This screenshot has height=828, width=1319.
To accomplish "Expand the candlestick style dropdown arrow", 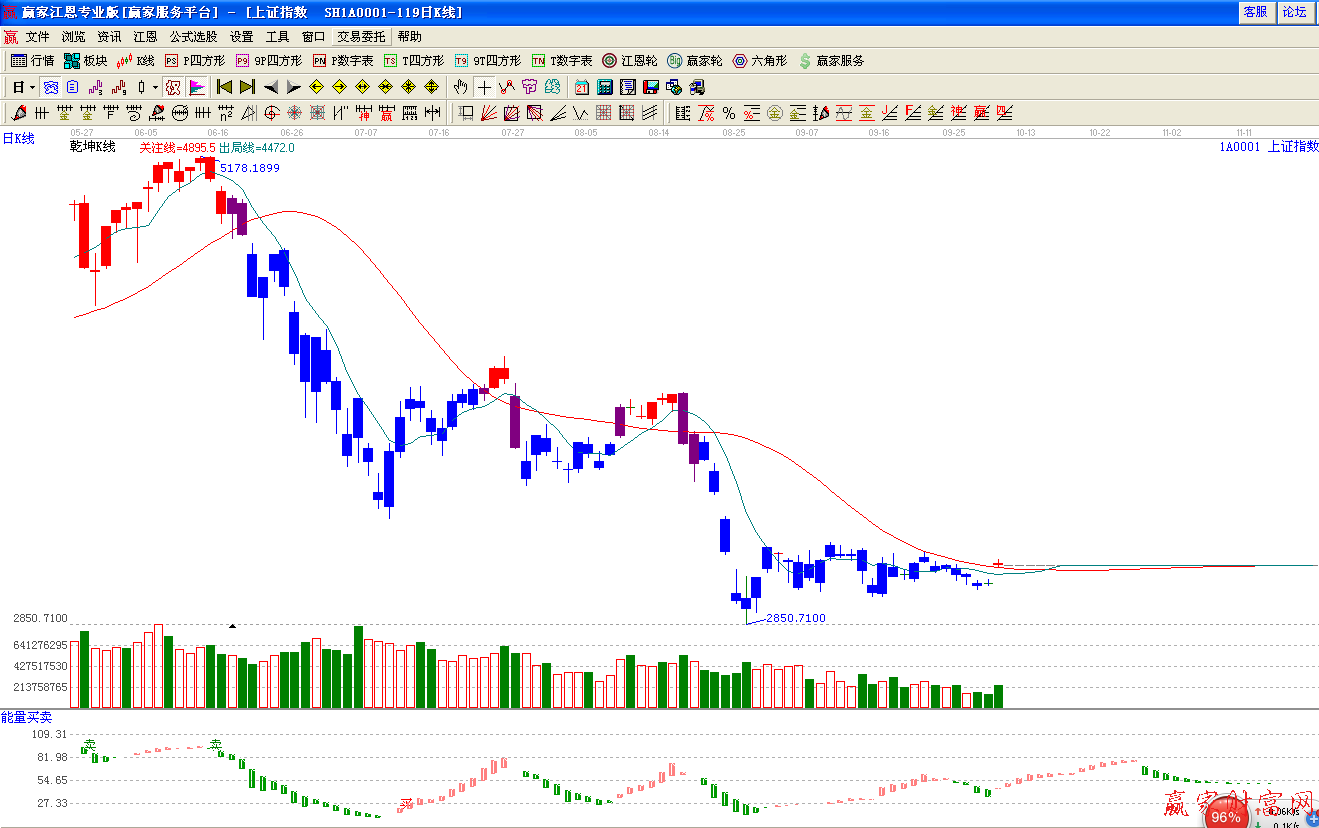I will [155, 87].
